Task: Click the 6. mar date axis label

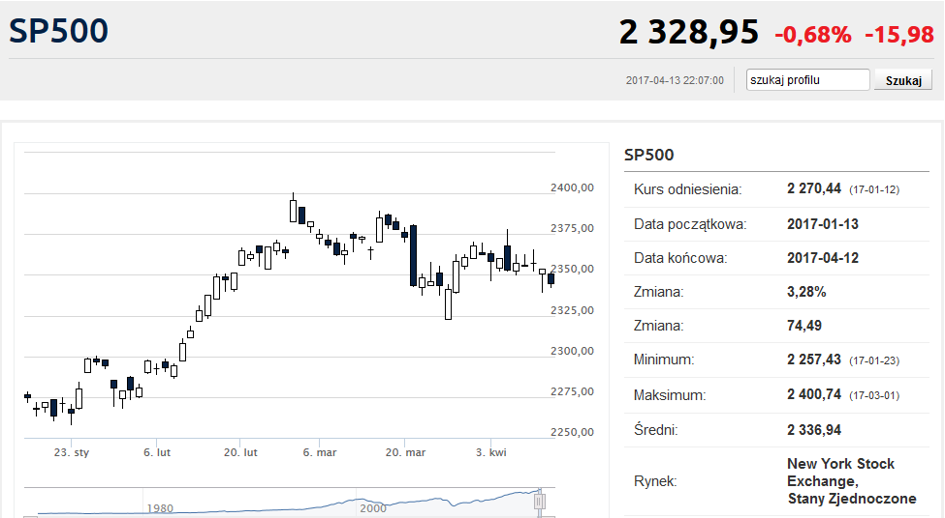Action: [319, 452]
